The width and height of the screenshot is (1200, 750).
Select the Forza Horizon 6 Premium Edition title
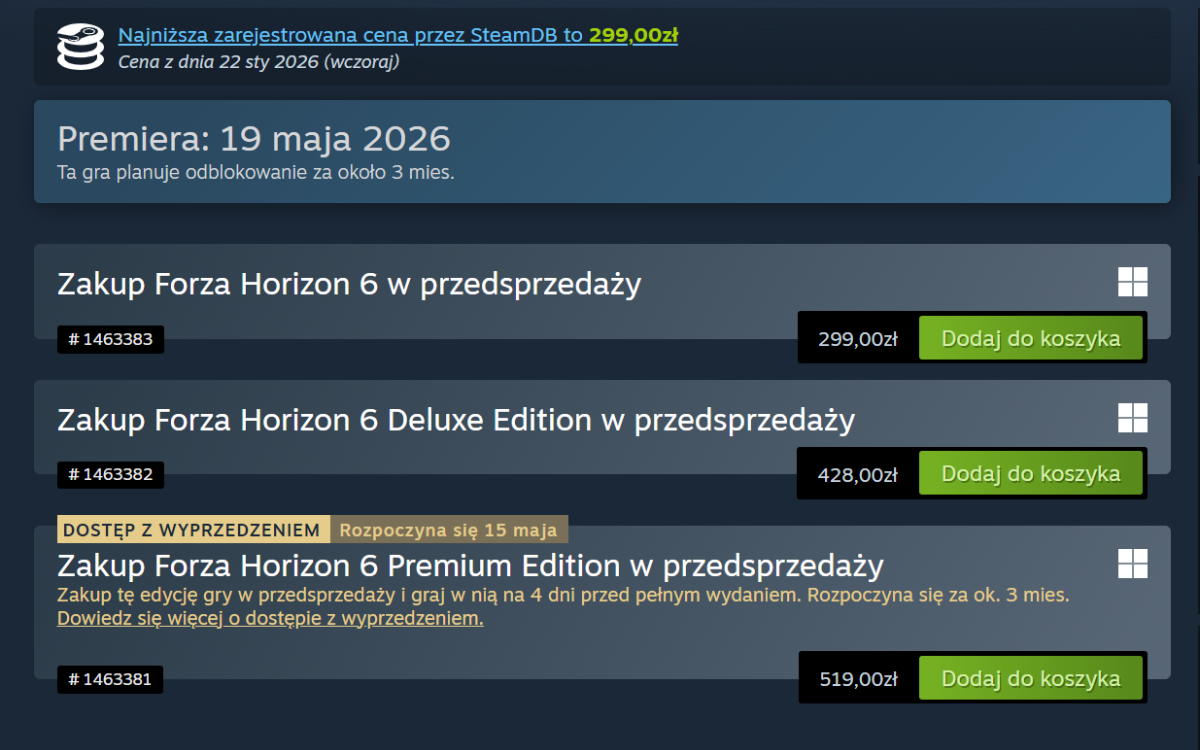tap(470, 566)
